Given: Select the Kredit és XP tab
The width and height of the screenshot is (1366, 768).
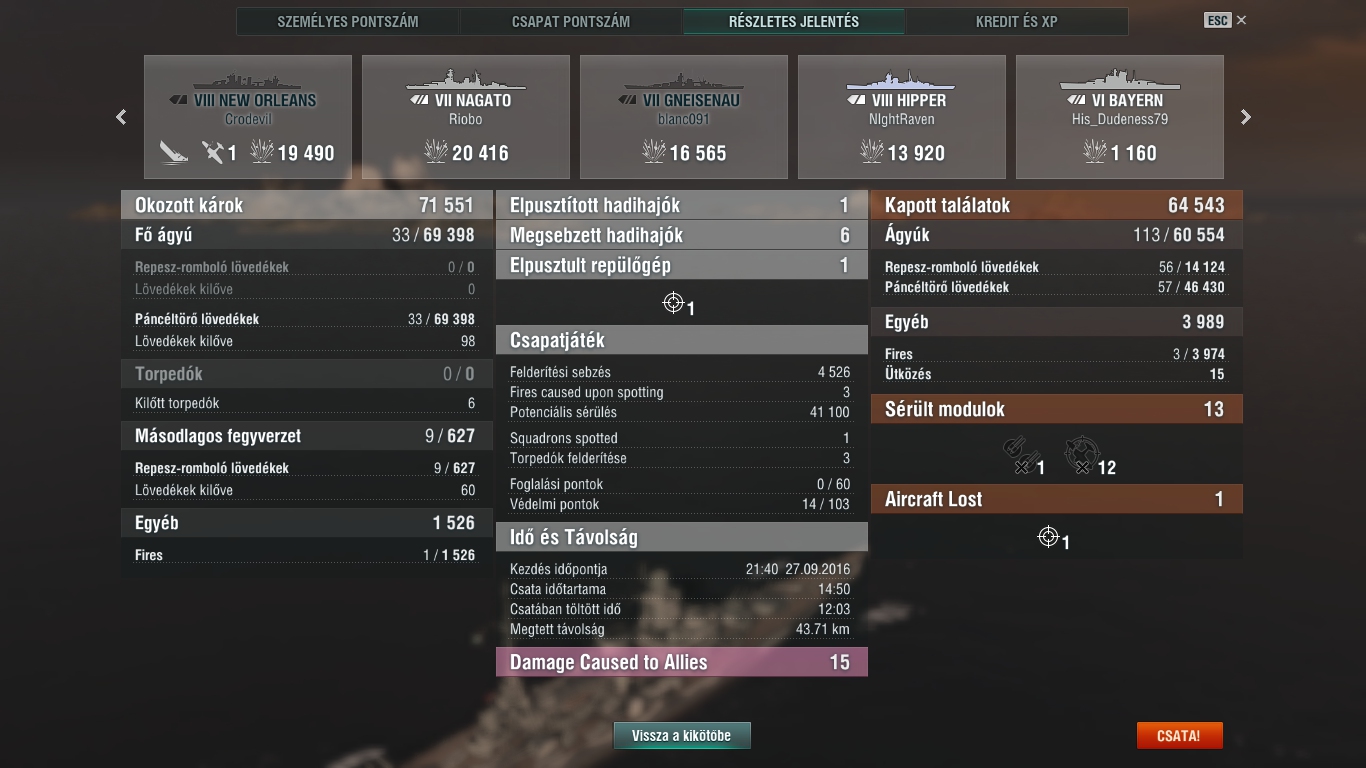Looking at the screenshot, I should (x=1017, y=21).
